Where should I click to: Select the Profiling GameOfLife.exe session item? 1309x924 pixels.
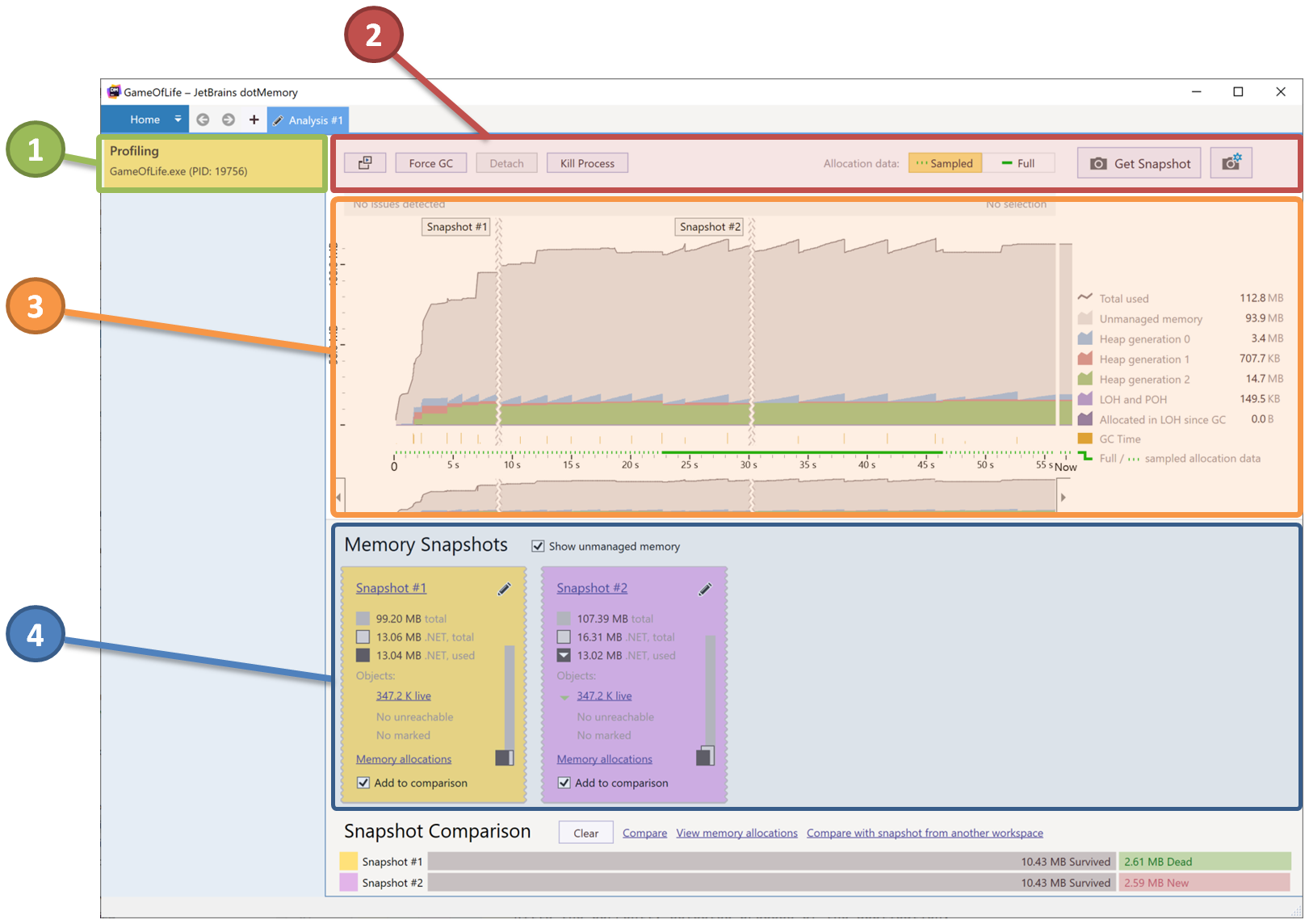[212, 162]
